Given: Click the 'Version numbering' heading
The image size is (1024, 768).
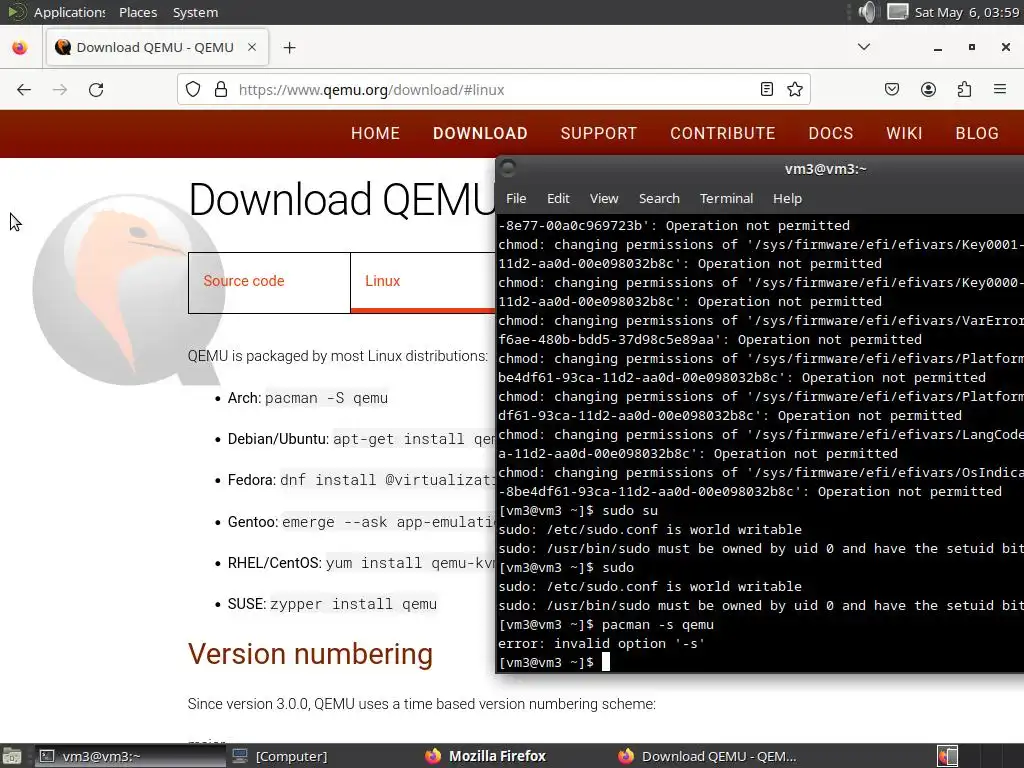Looking at the screenshot, I should (x=310, y=654).
